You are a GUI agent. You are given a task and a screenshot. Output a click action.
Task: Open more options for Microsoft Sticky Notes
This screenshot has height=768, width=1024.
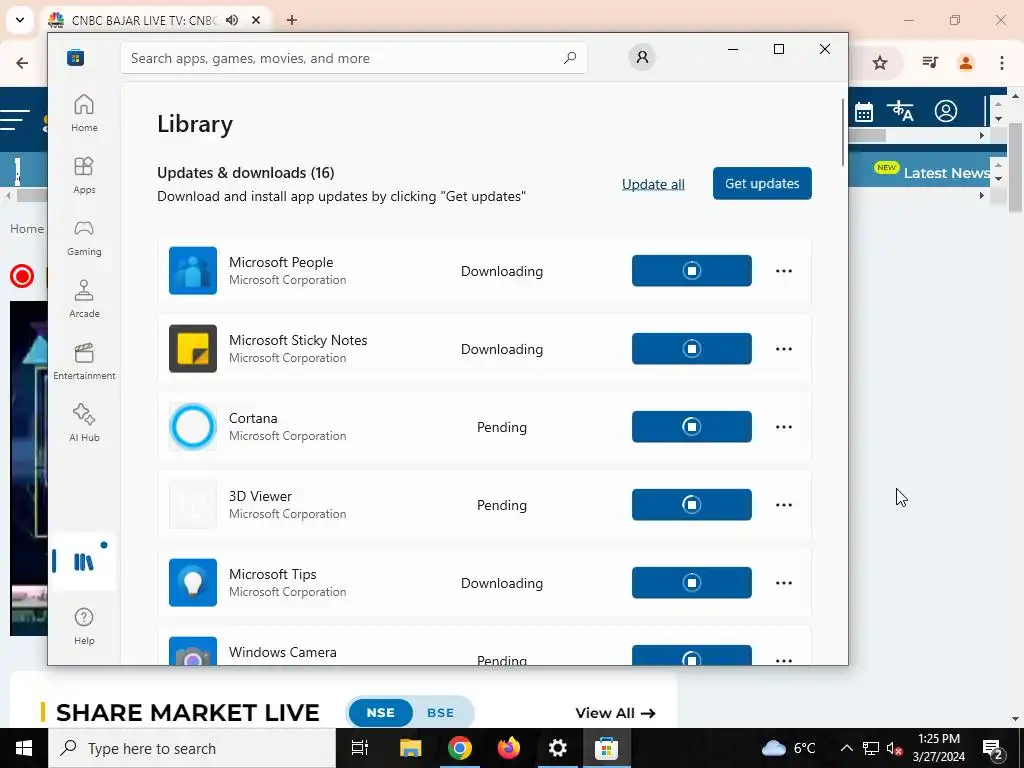point(784,349)
